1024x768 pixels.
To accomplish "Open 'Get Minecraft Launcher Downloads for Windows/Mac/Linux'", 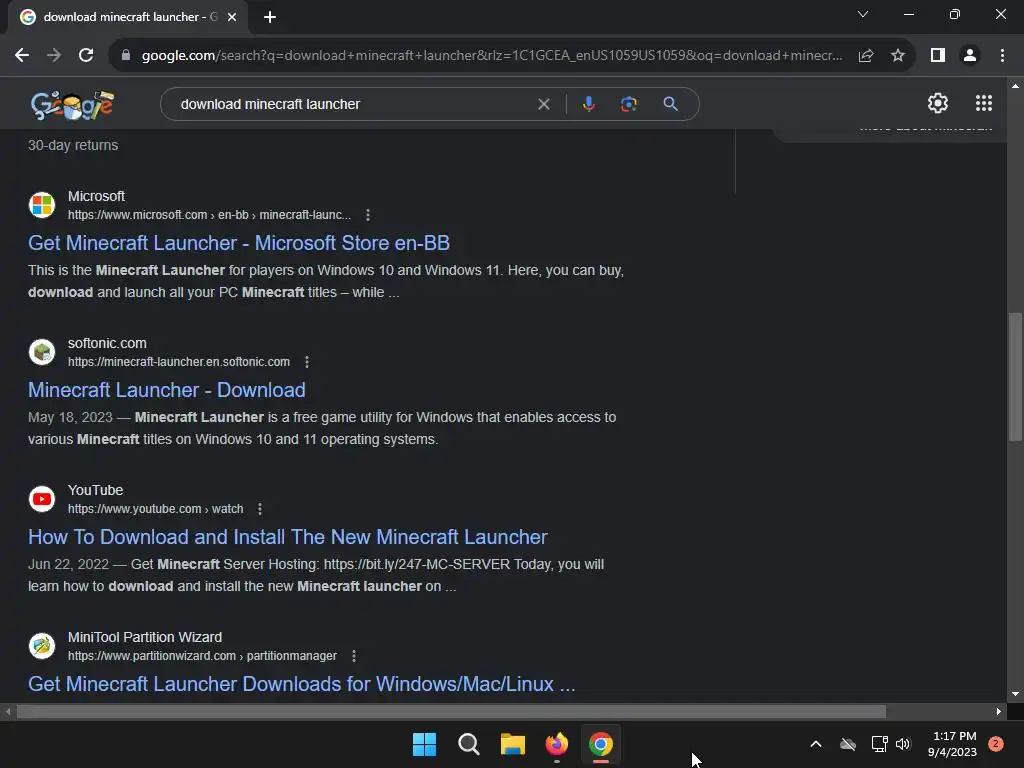I will point(301,684).
